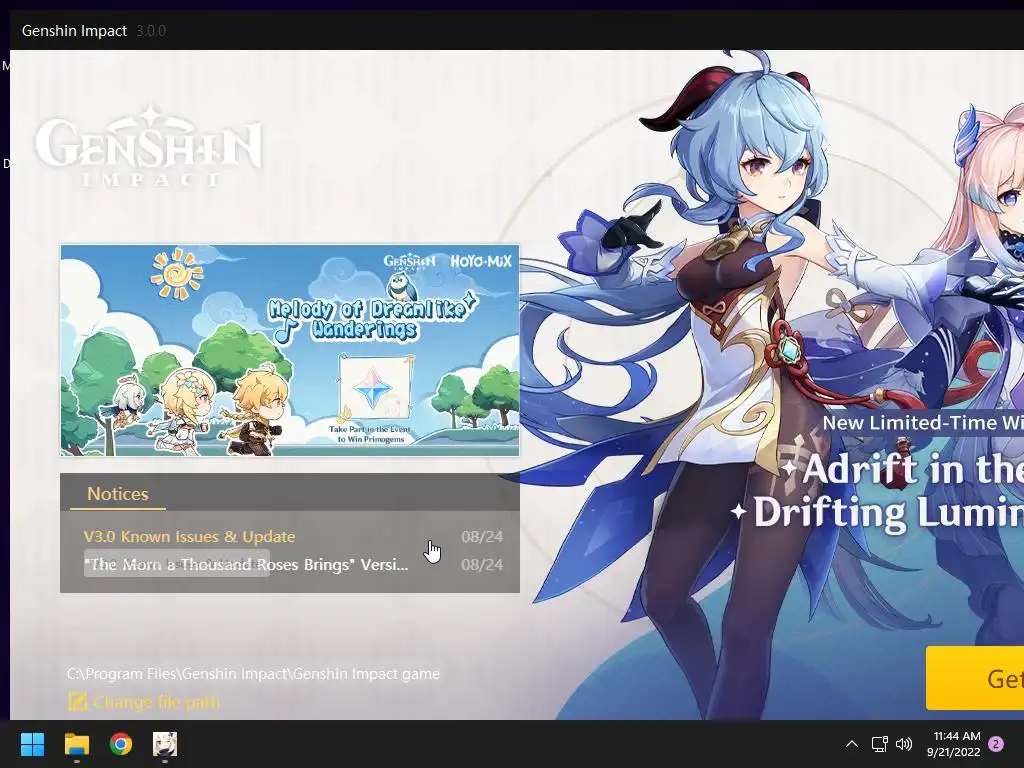Click the Change file path link

pos(156,702)
